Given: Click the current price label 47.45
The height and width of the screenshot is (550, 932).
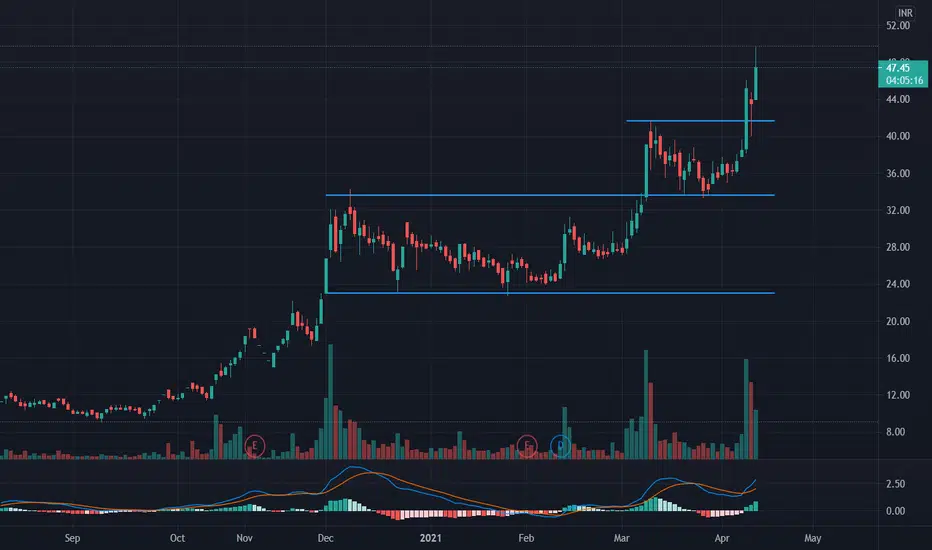Looking at the screenshot, I should 898,68.
